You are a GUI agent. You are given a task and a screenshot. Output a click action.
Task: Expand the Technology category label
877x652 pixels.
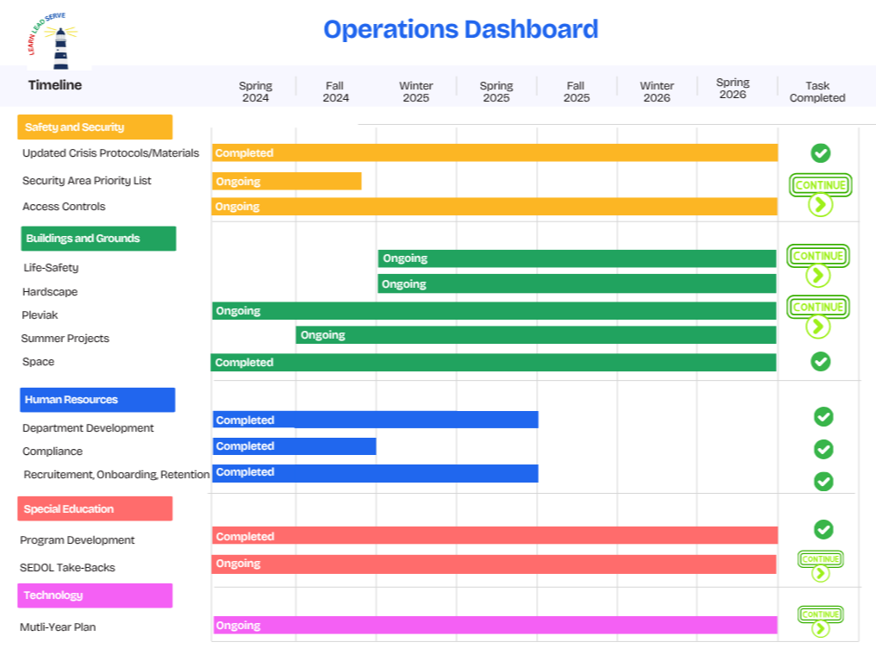pyautogui.click(x=95, y=596)
